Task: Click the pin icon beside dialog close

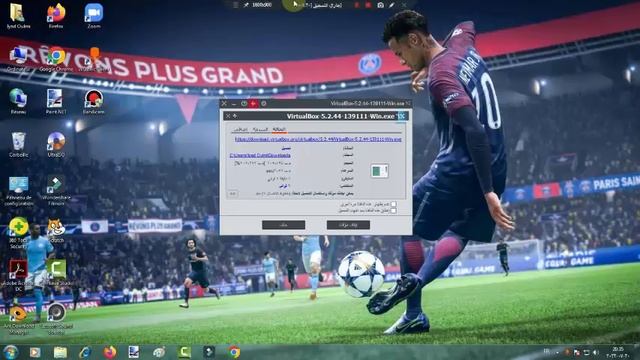Action: pyautogui.click(x=235, y=116)
